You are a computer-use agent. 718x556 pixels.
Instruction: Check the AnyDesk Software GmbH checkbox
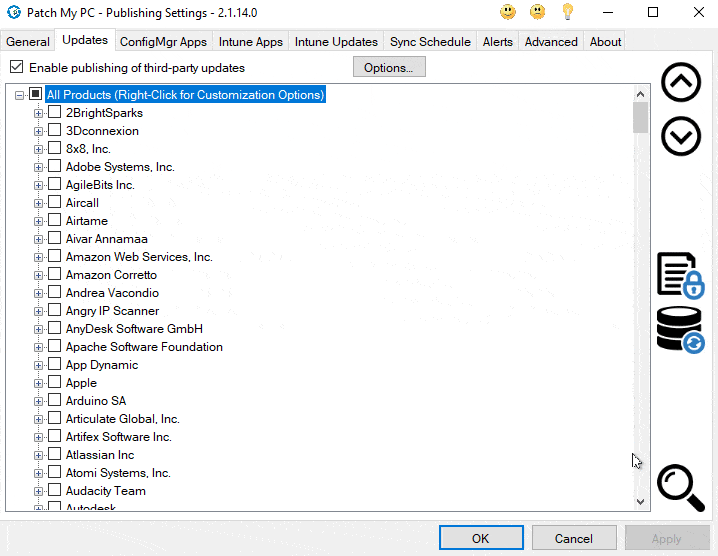54,328
